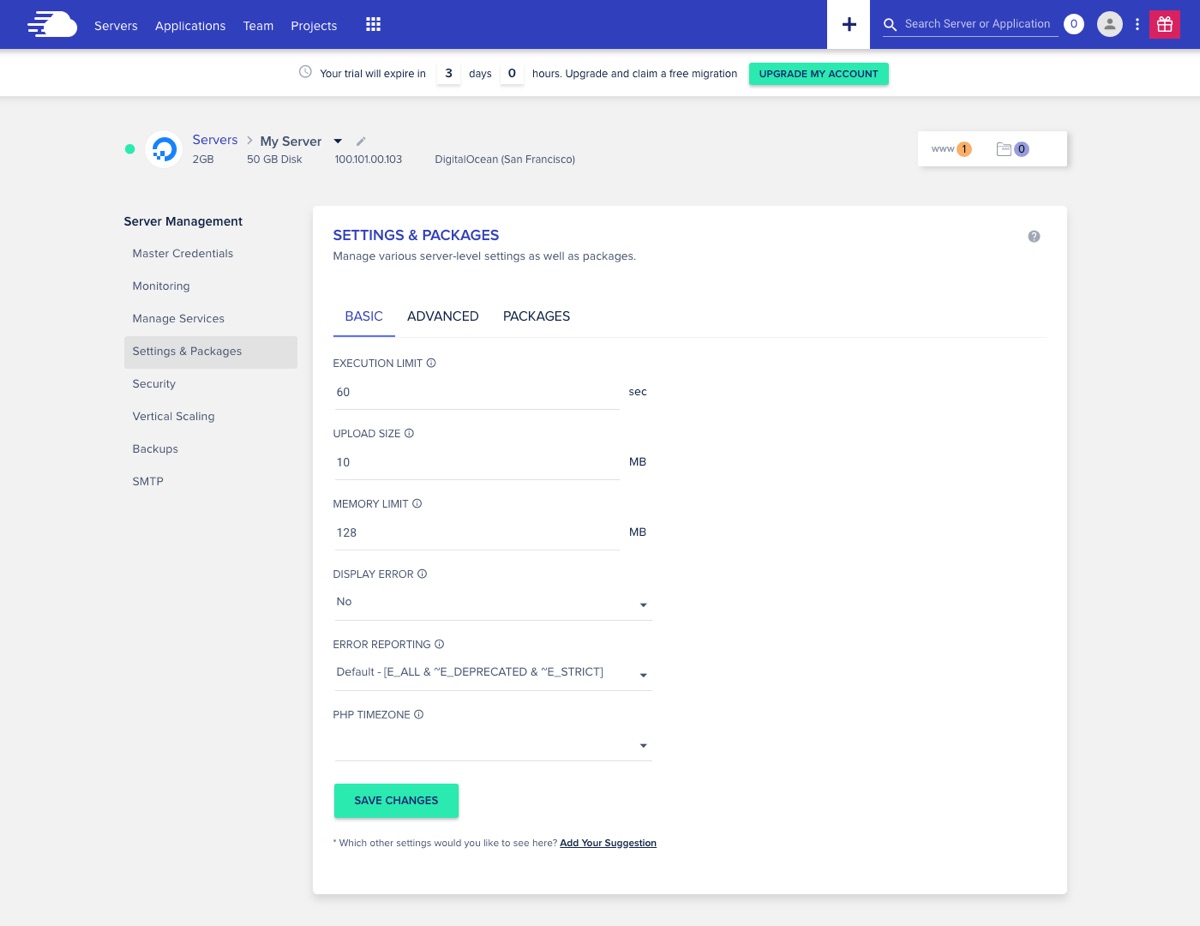Click the search magnifier icon
The height and width of the screenshot is (926, 1200).
tap(890, 25)
